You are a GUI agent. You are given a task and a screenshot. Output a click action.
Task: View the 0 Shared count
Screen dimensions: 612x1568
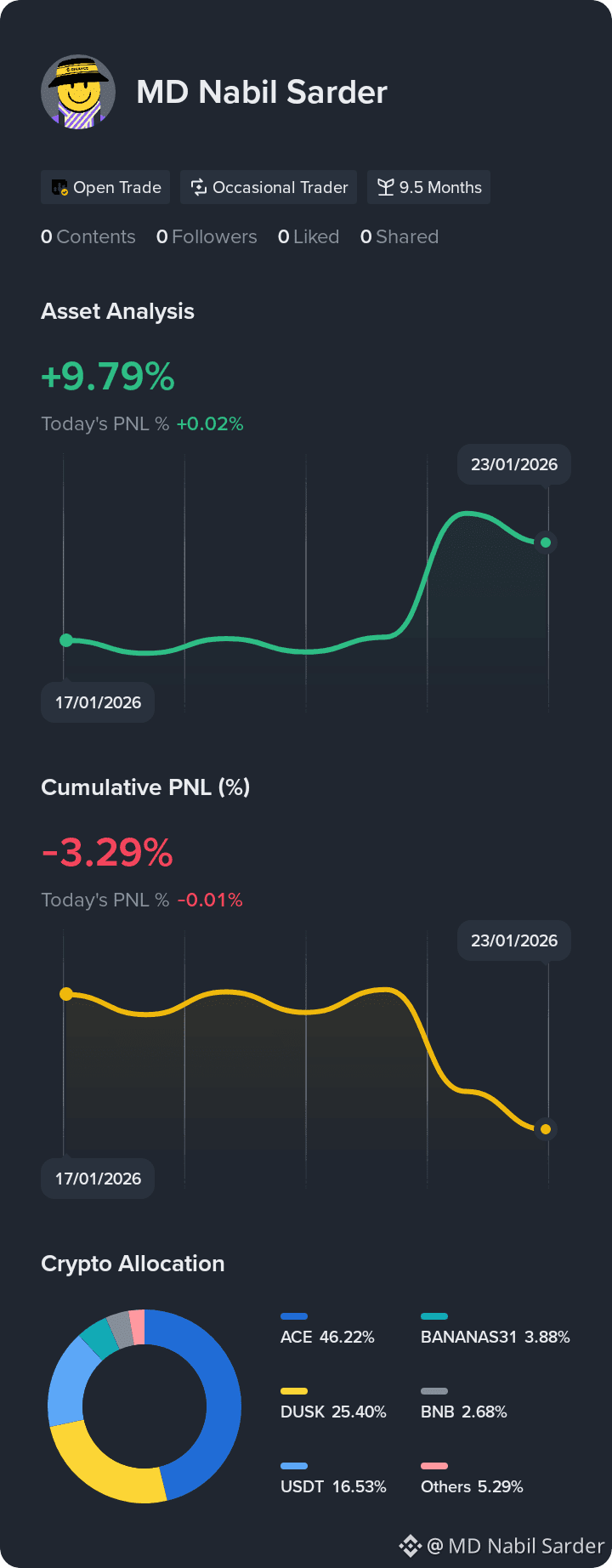399,236
